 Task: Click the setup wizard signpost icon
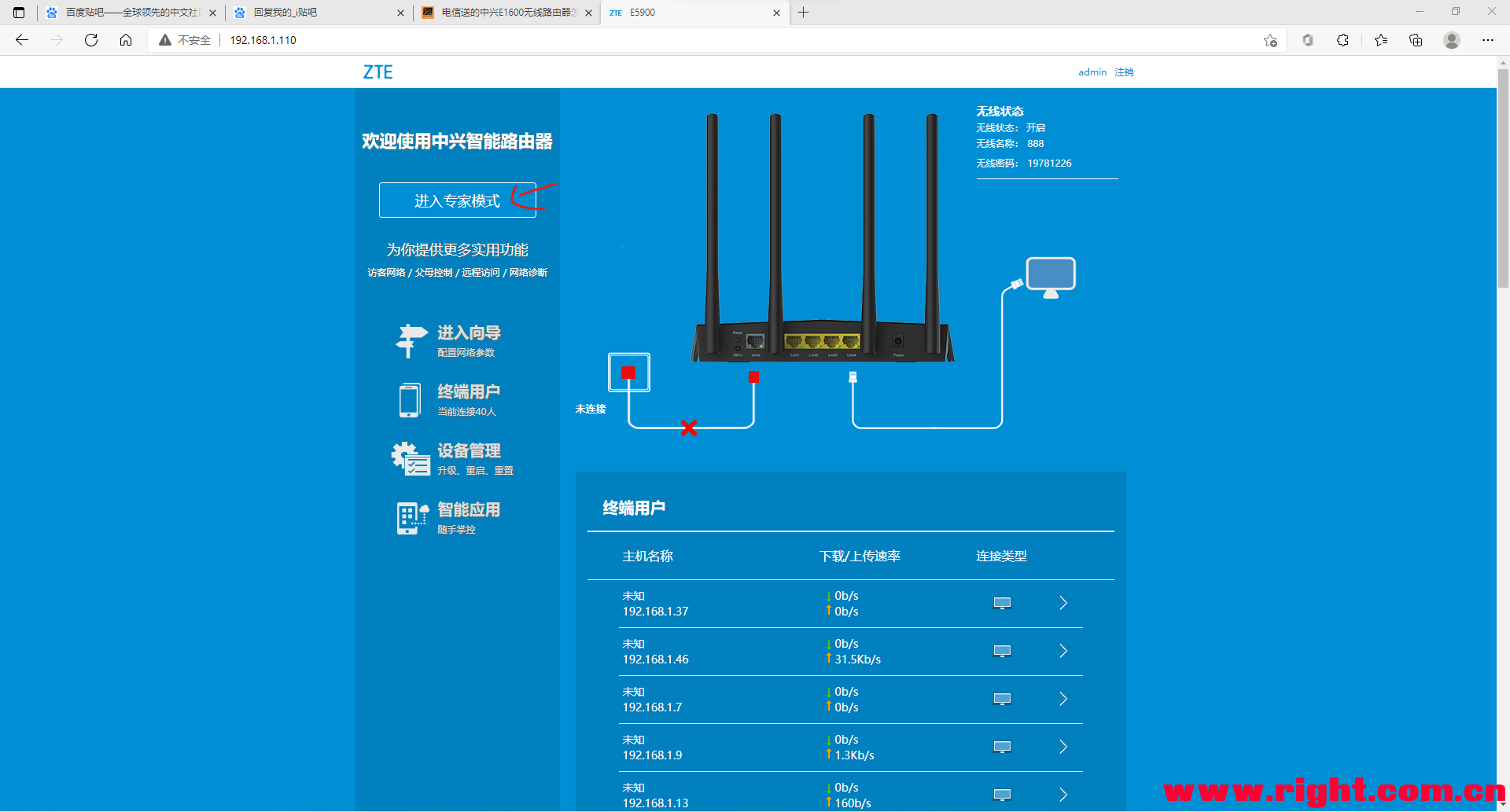[x=411, y=341]
